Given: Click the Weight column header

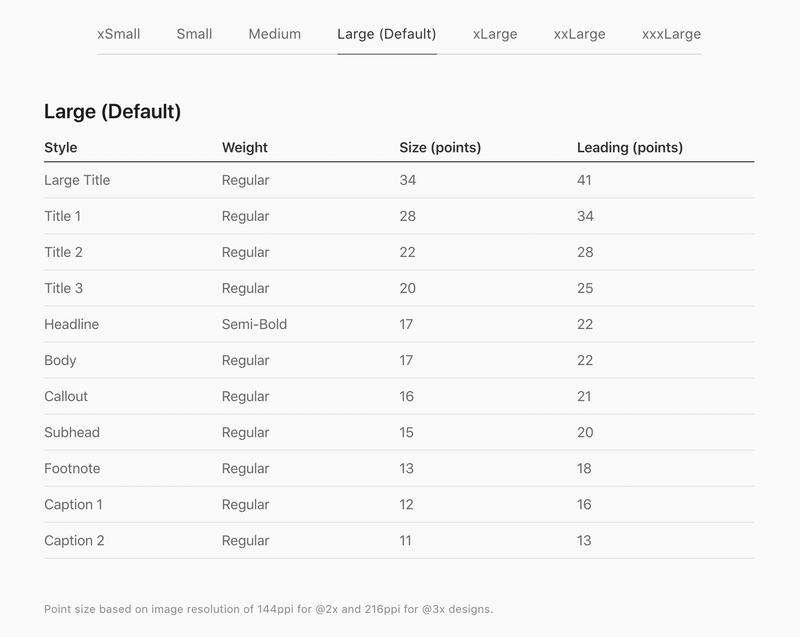Looking at the screenshot, I should (x=245, y=147).
